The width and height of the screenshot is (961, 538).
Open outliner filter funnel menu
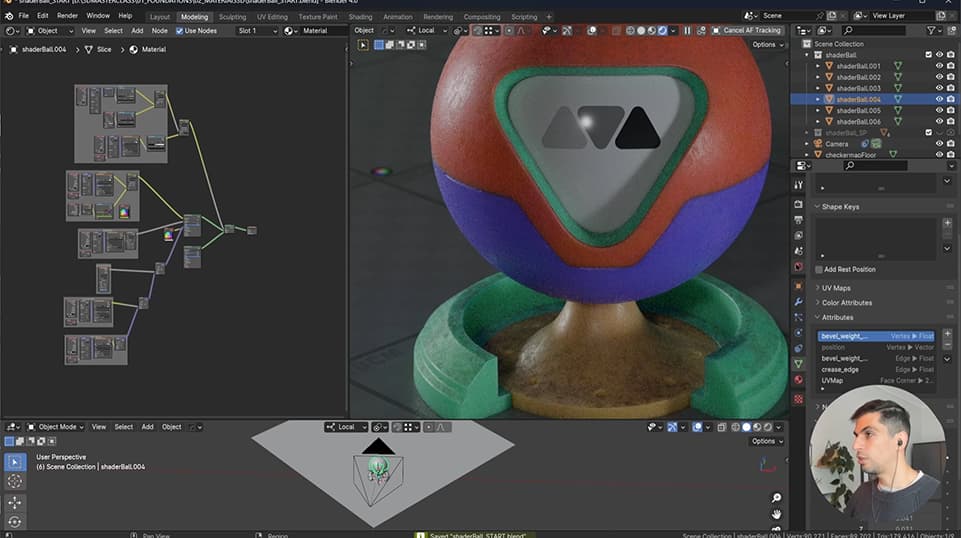[935, 30]
